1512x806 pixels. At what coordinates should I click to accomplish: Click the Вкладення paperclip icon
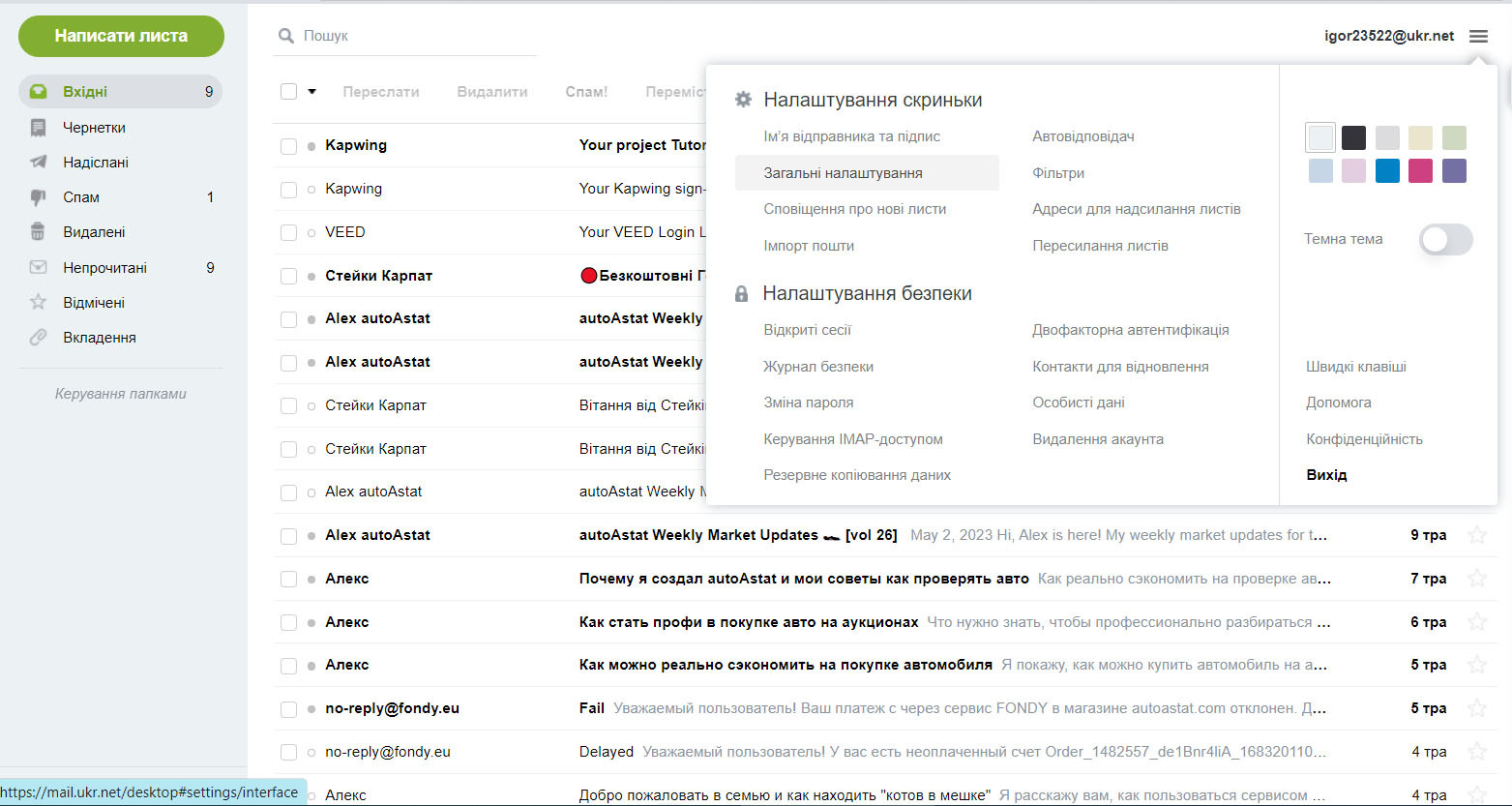click(38, 338)
